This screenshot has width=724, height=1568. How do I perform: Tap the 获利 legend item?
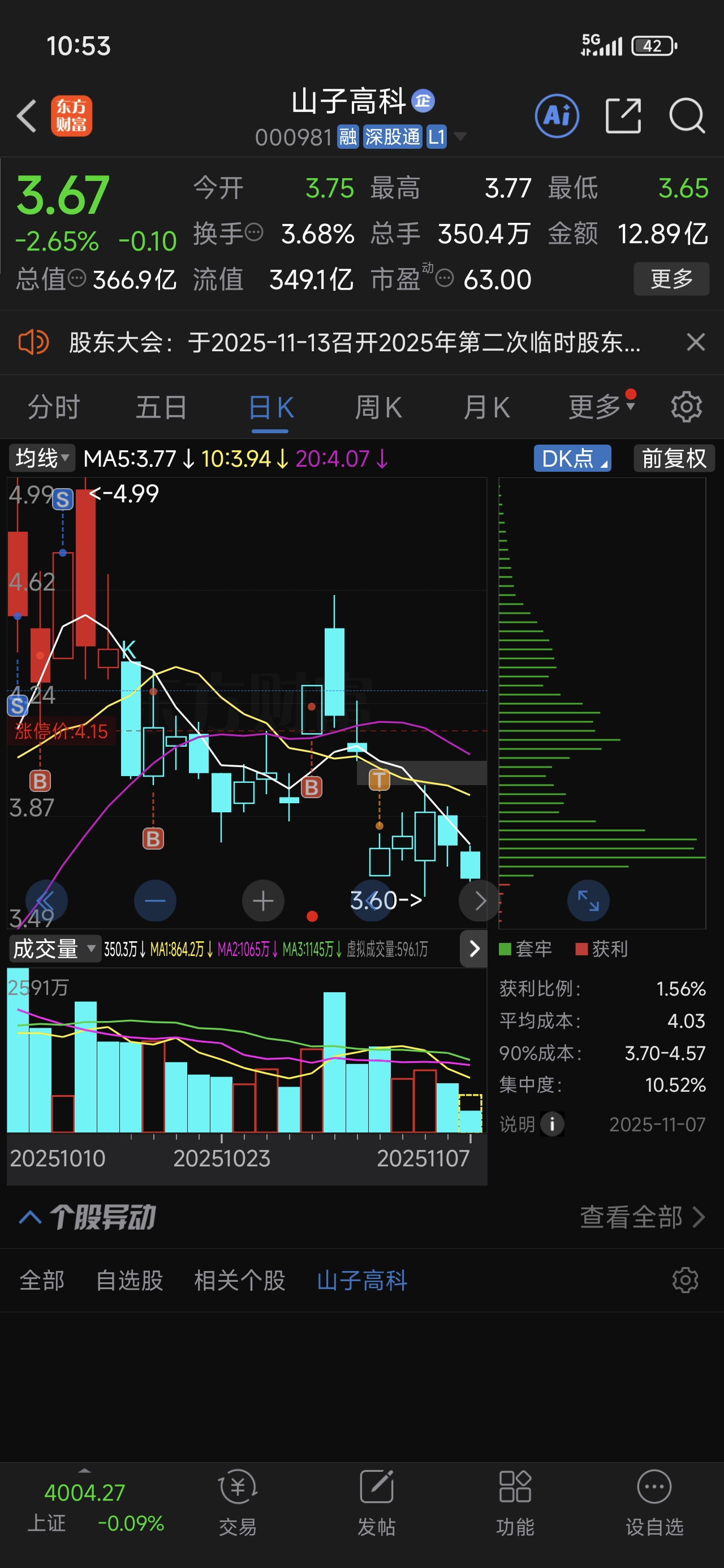(602, 949)
